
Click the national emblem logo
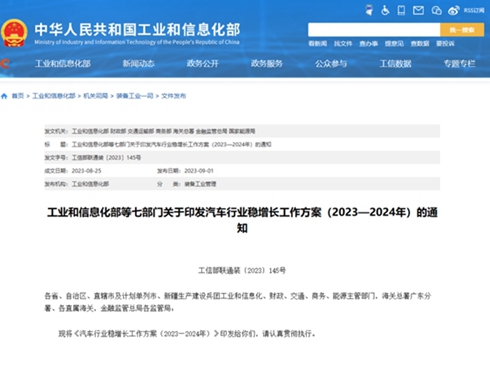click(14, 33)
